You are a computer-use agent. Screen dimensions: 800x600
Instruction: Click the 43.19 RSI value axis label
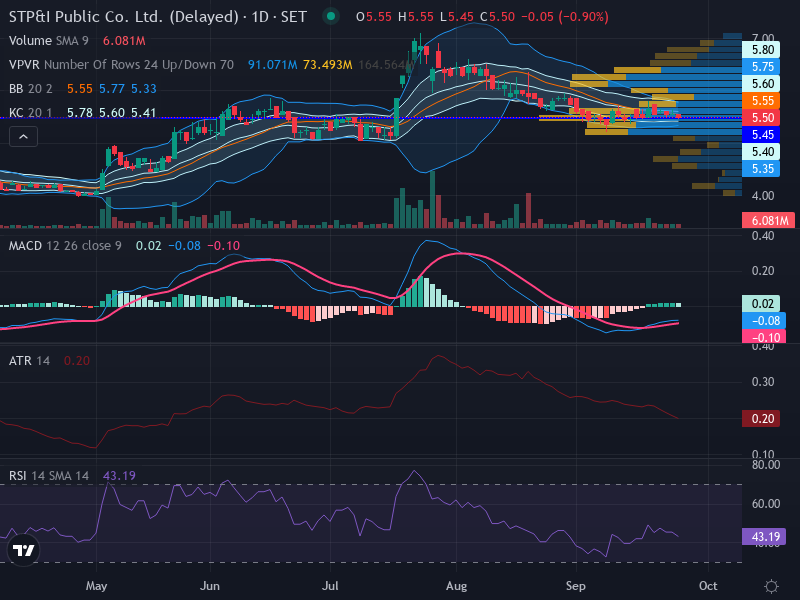[x=764, y=537]
